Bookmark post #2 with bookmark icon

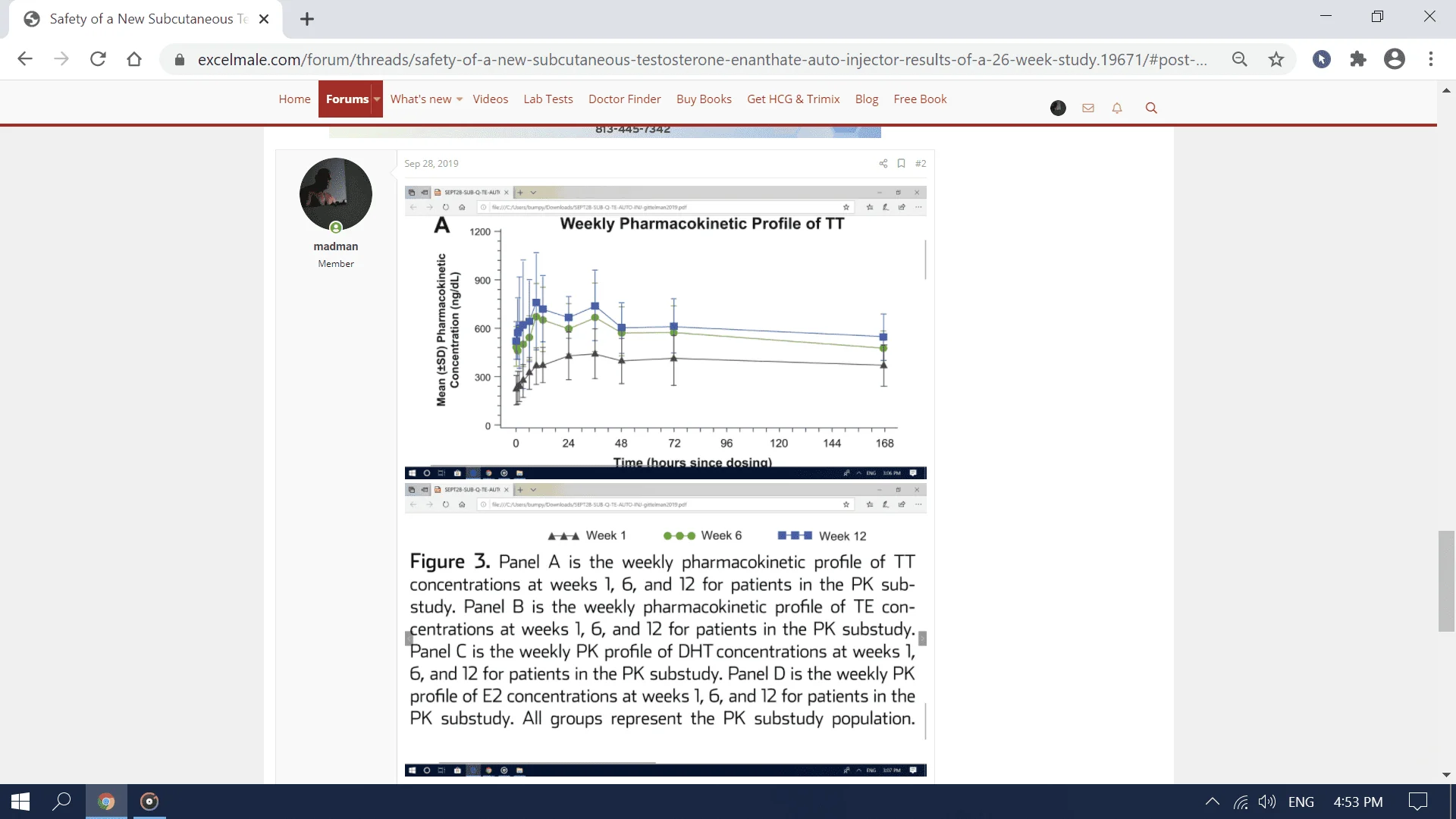point(901,164)
